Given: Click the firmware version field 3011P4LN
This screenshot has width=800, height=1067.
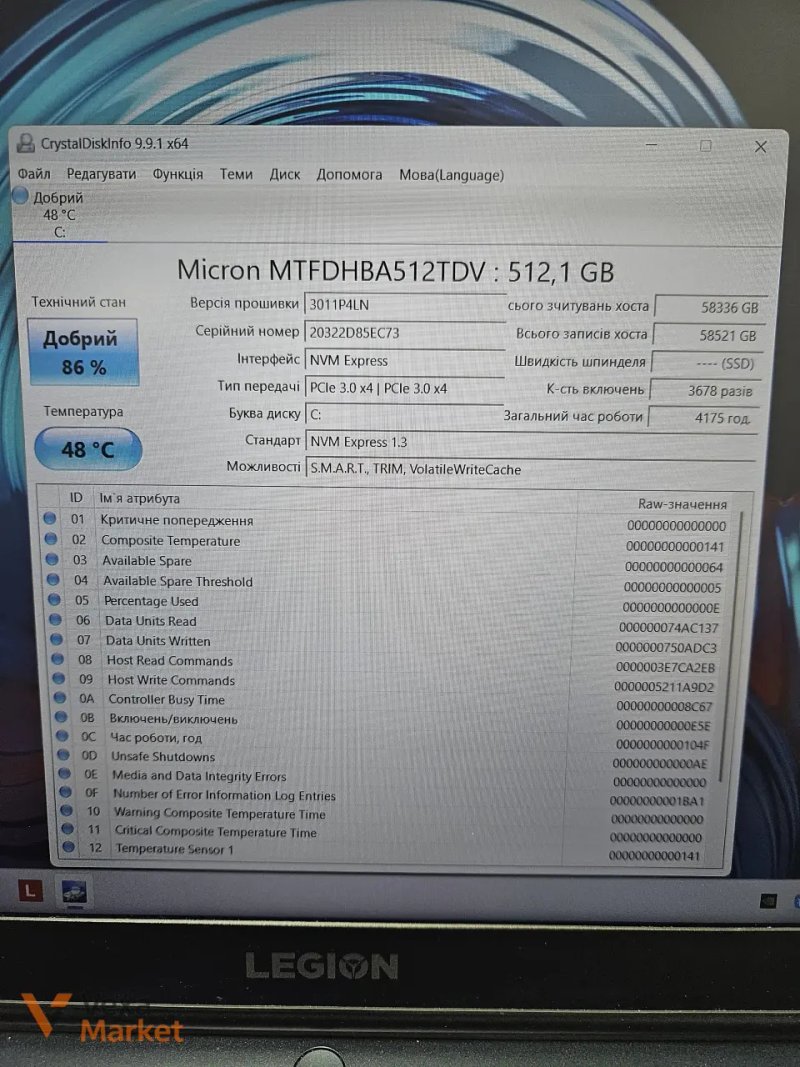Looking at the screenshot, I should pyautogui.click(x=404, y=305).
